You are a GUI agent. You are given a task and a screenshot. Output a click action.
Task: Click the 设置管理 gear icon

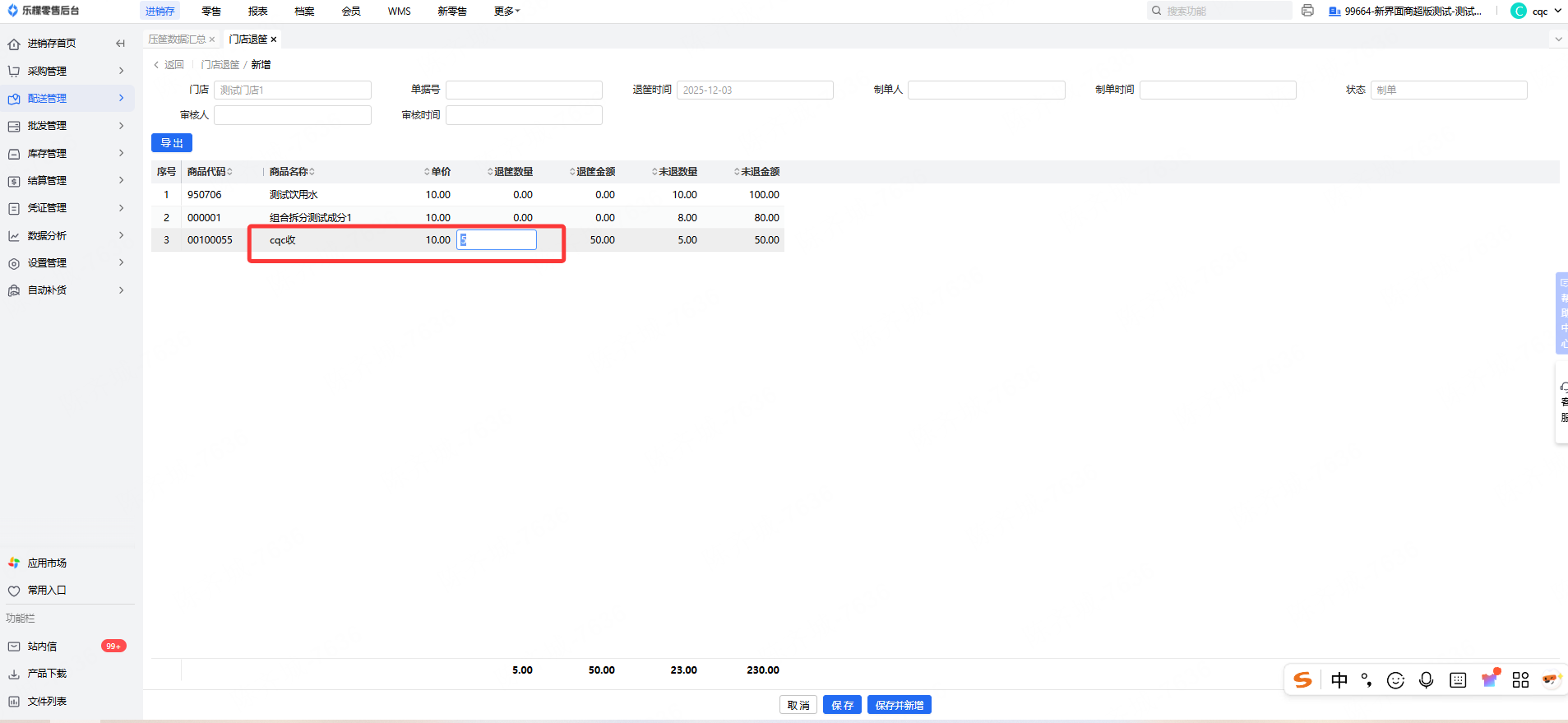(x=14, y=263)
